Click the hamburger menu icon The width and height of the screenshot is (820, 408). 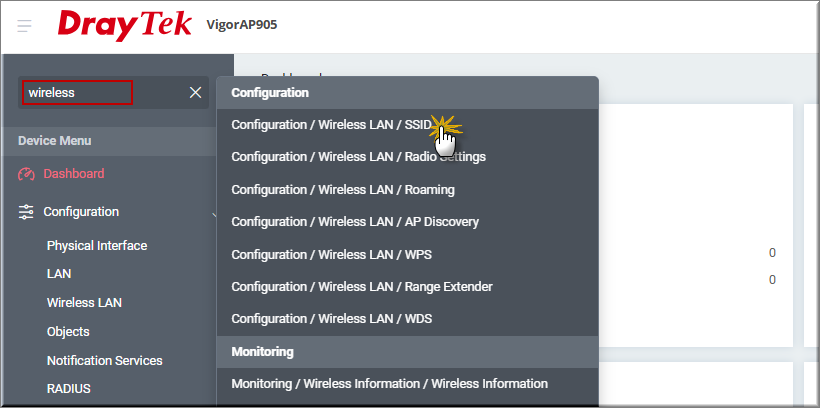pos(25,25)
